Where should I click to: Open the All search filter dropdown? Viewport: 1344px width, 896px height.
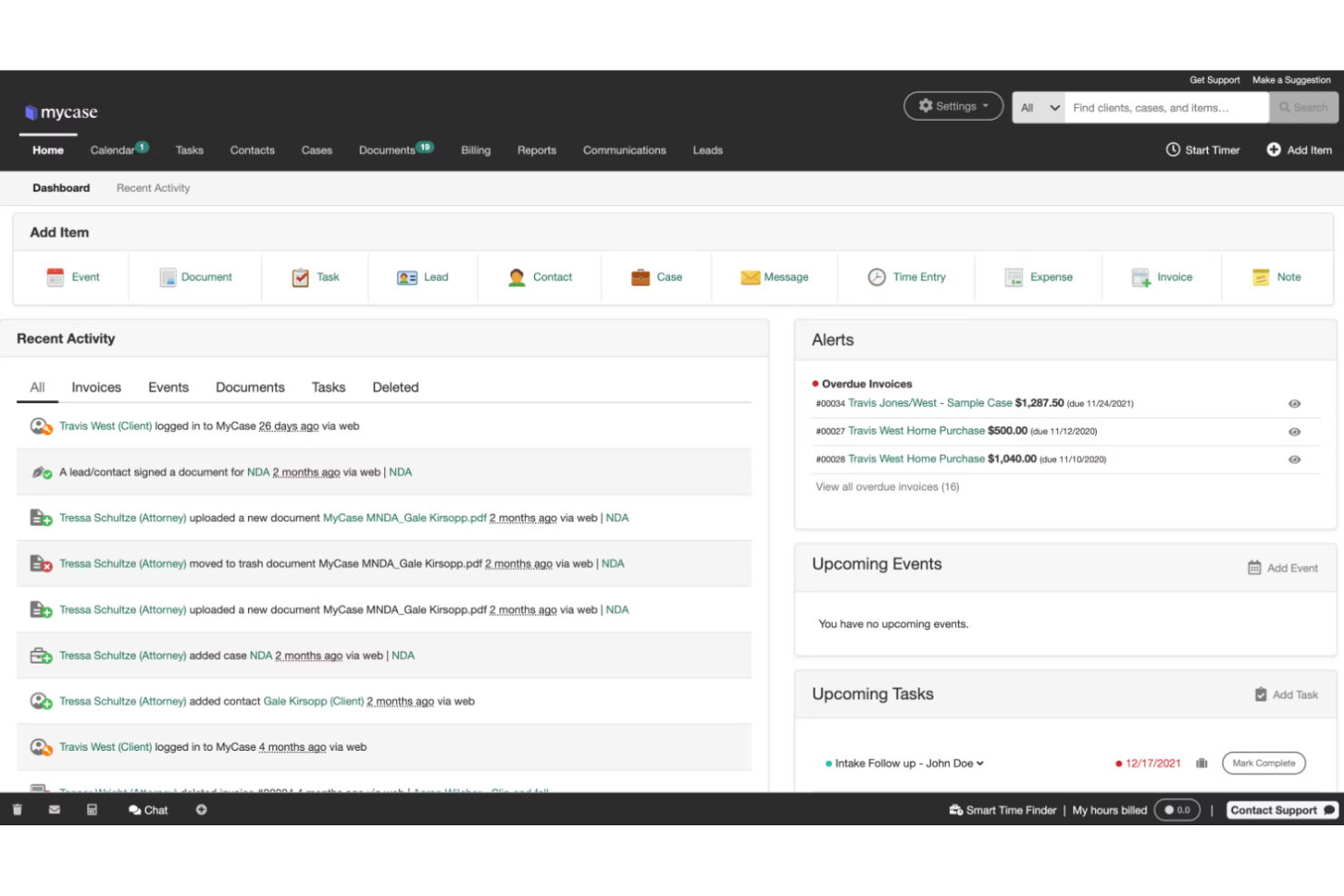(1039, 107)
